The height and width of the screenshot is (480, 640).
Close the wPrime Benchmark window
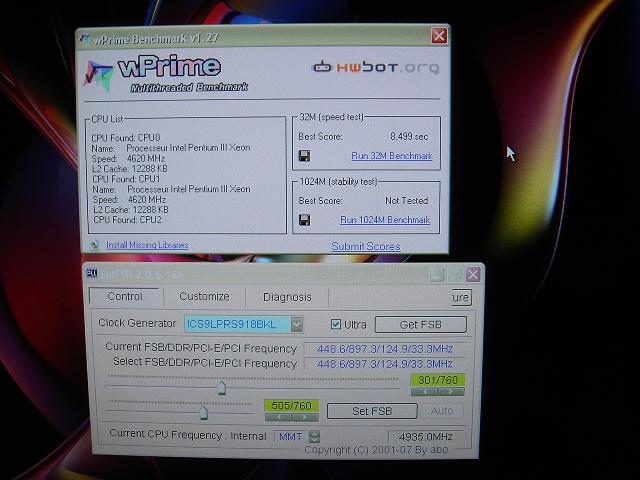439,36
